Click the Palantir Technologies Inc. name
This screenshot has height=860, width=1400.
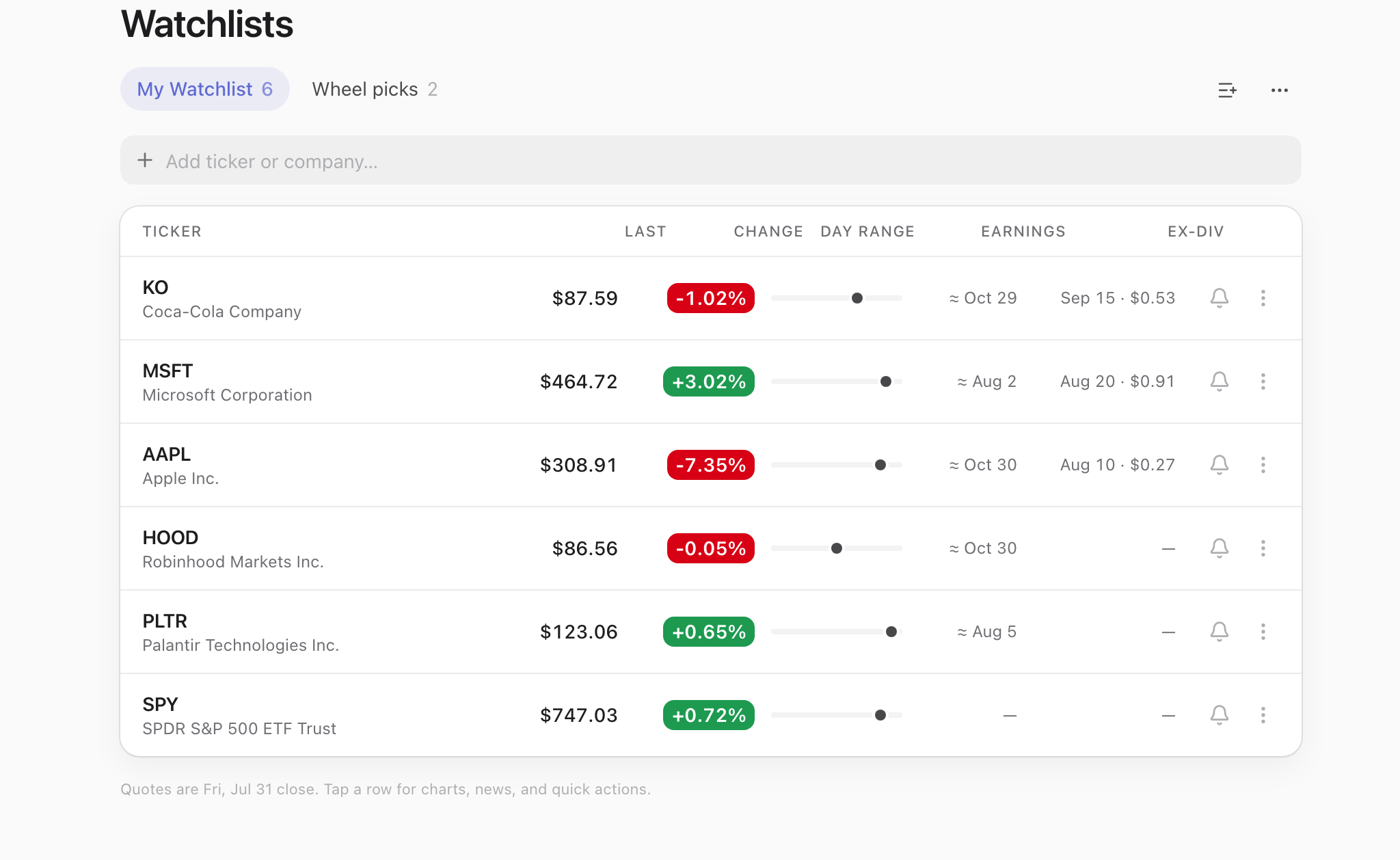tap(241, 645)
